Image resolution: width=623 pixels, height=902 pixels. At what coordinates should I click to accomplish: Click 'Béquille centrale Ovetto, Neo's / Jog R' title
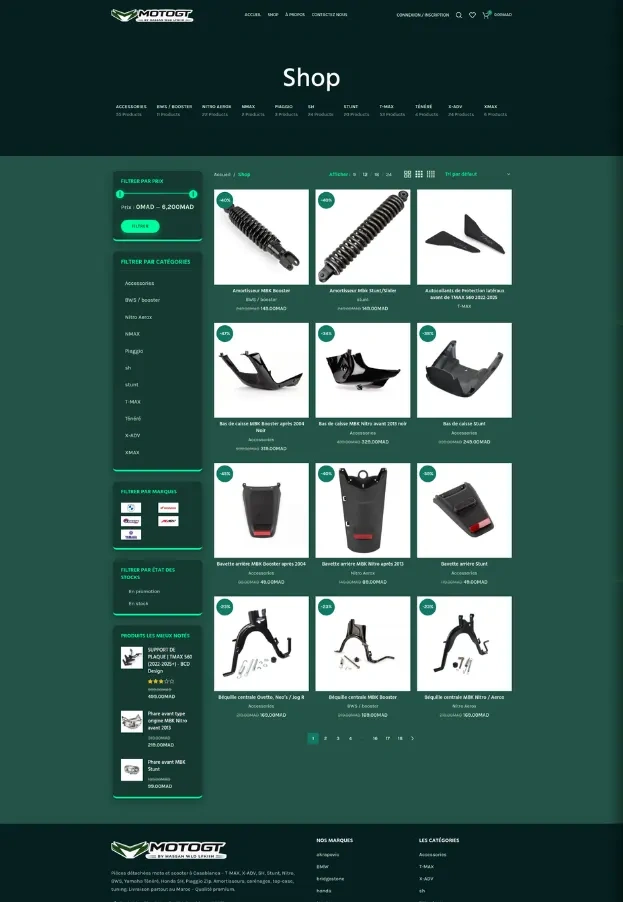[261, 697]
